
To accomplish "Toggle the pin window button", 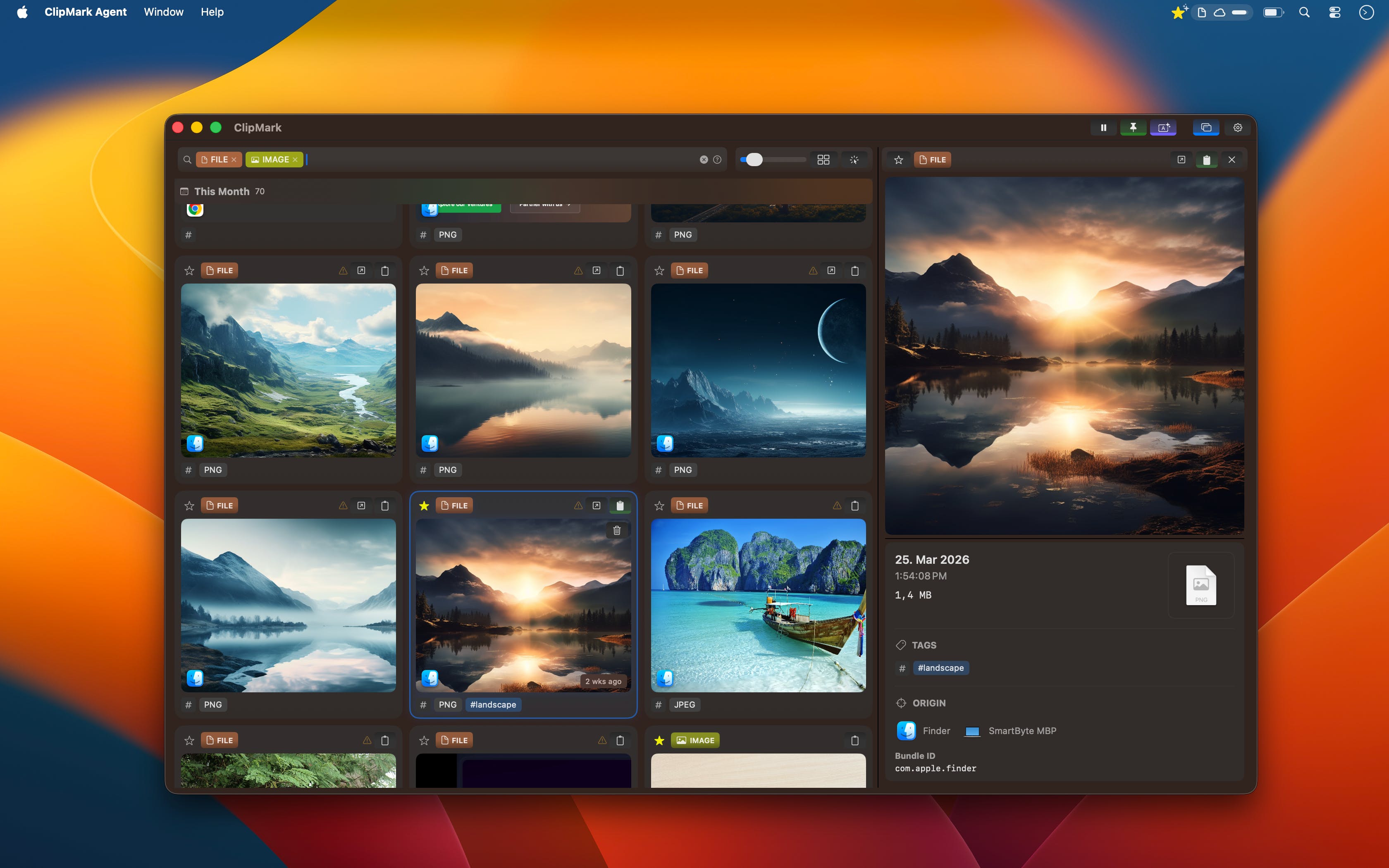I will tap(1133, 127).
